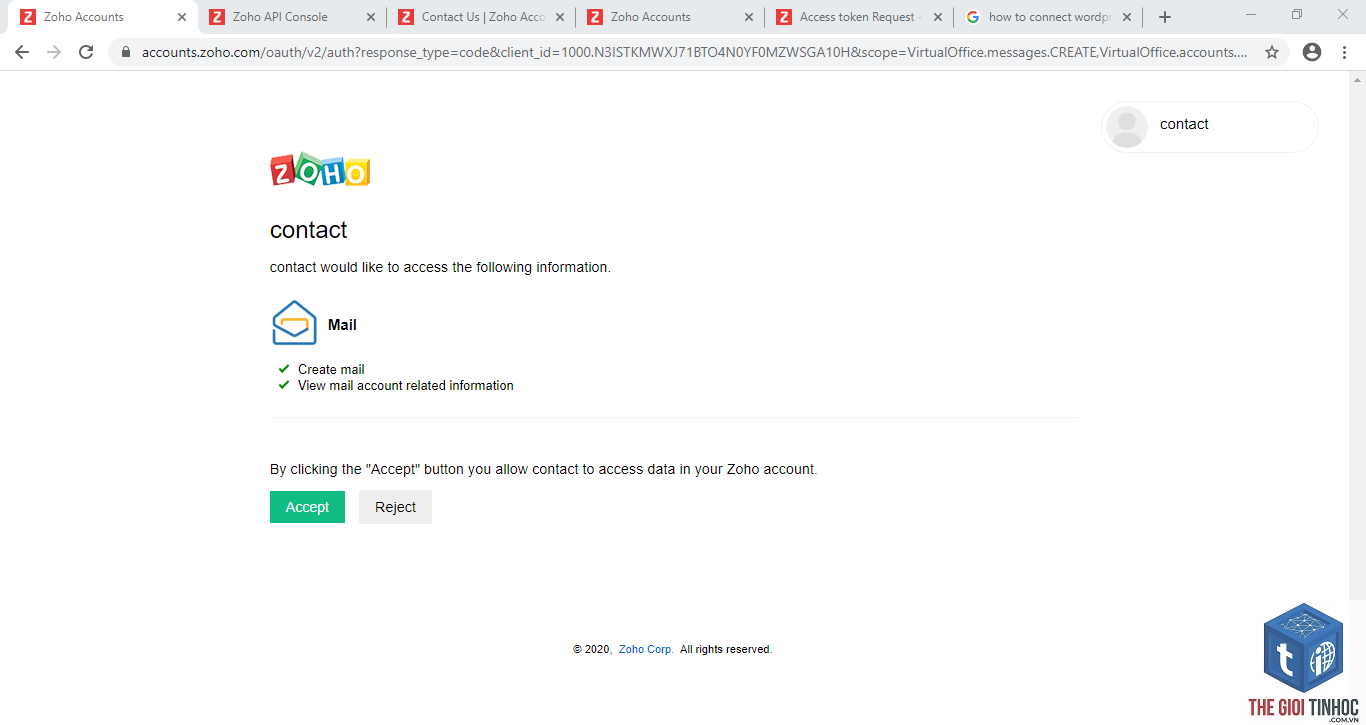The width and height of the screenshot is (1366, 725).
Task: Click the Zoho logo
Action: pos(320,170)
